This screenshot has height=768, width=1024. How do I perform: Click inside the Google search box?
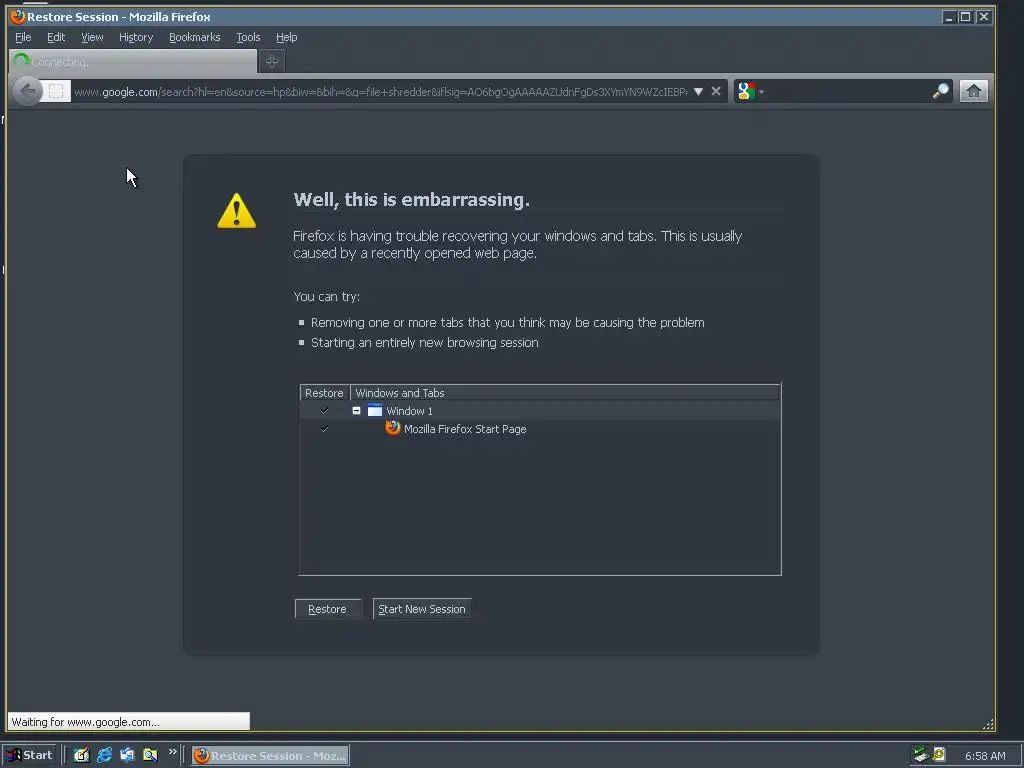pyautogui.click(x=847, y=91)
